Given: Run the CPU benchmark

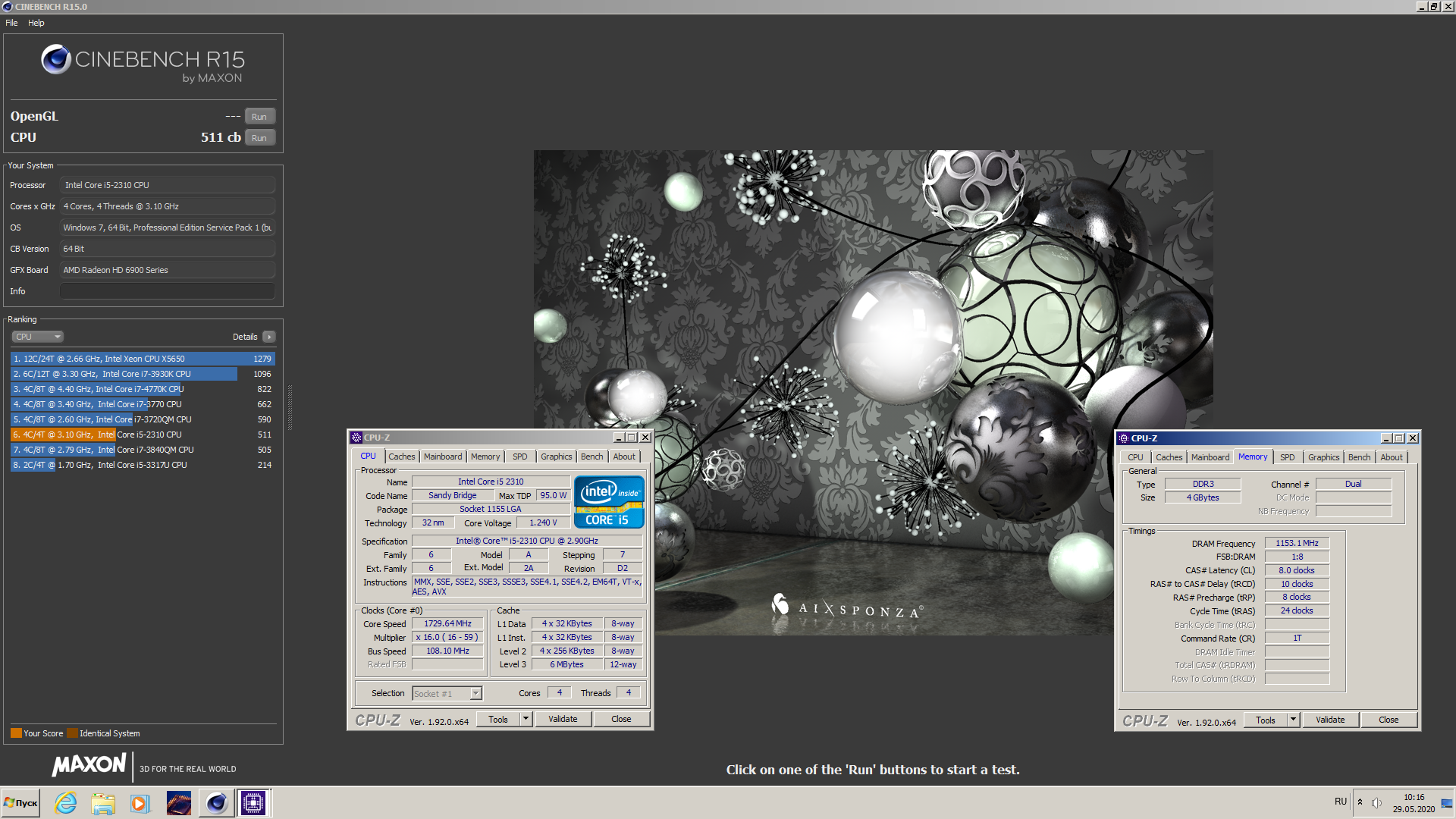Looking at the screenshot, I should point(259,138).
